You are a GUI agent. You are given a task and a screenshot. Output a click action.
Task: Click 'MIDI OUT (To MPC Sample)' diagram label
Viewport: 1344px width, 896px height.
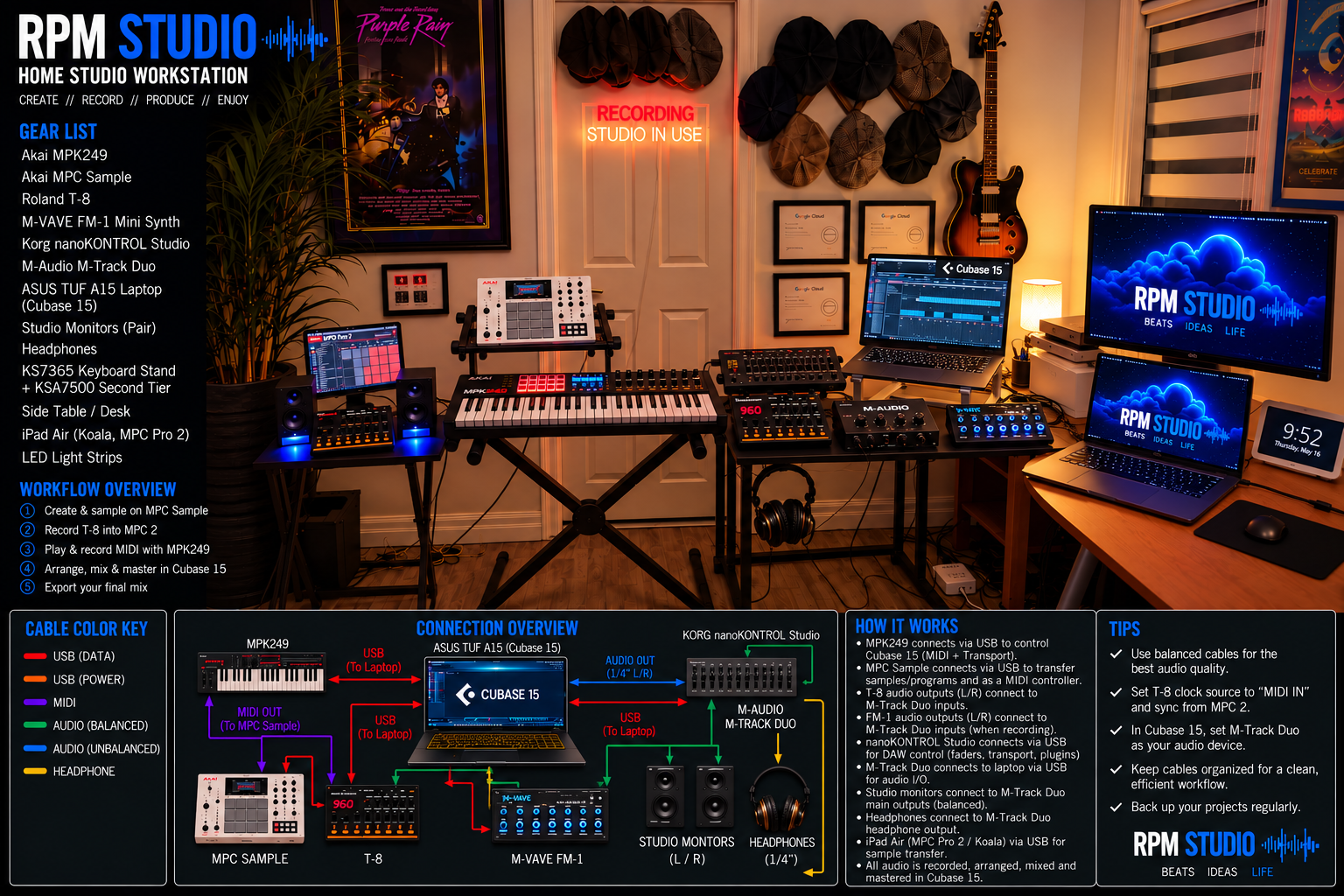(260, 718)
